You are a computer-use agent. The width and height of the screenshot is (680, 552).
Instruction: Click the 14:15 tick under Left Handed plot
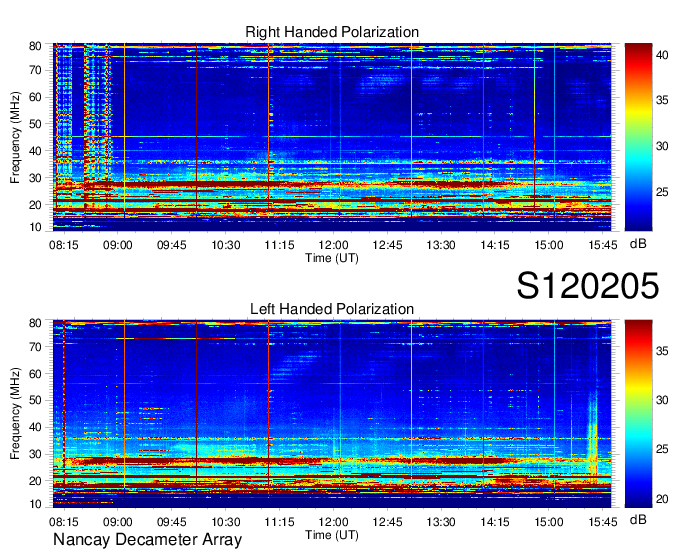[x=495, y=522]
